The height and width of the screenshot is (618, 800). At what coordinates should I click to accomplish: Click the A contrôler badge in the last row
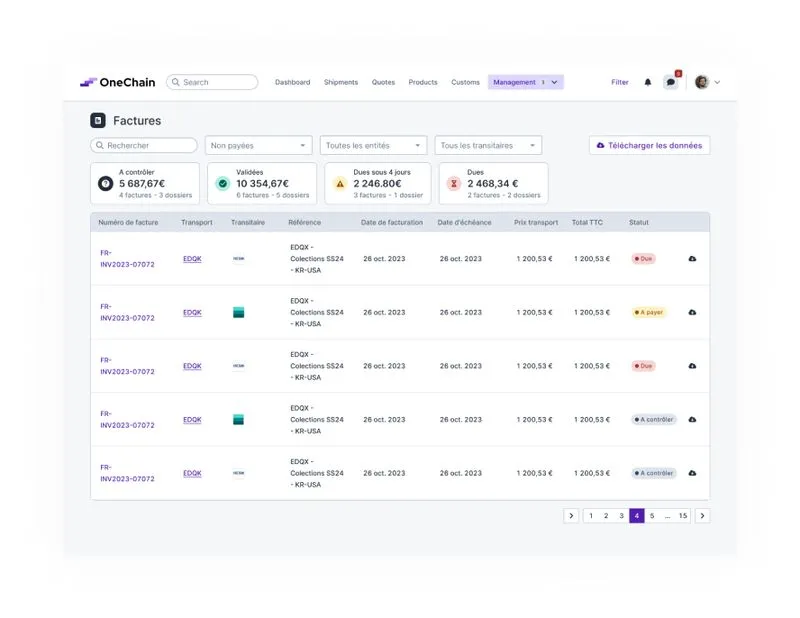tap(654, 473)
